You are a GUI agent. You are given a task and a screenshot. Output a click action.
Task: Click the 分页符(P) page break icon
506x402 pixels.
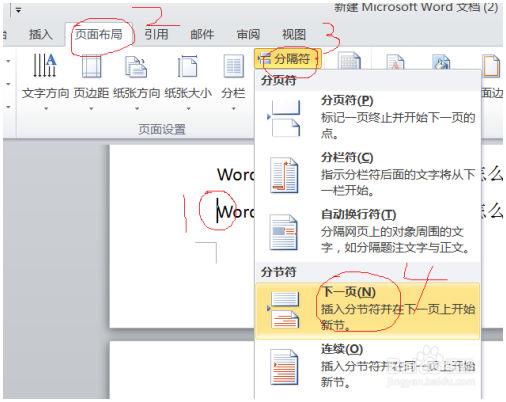284,118
